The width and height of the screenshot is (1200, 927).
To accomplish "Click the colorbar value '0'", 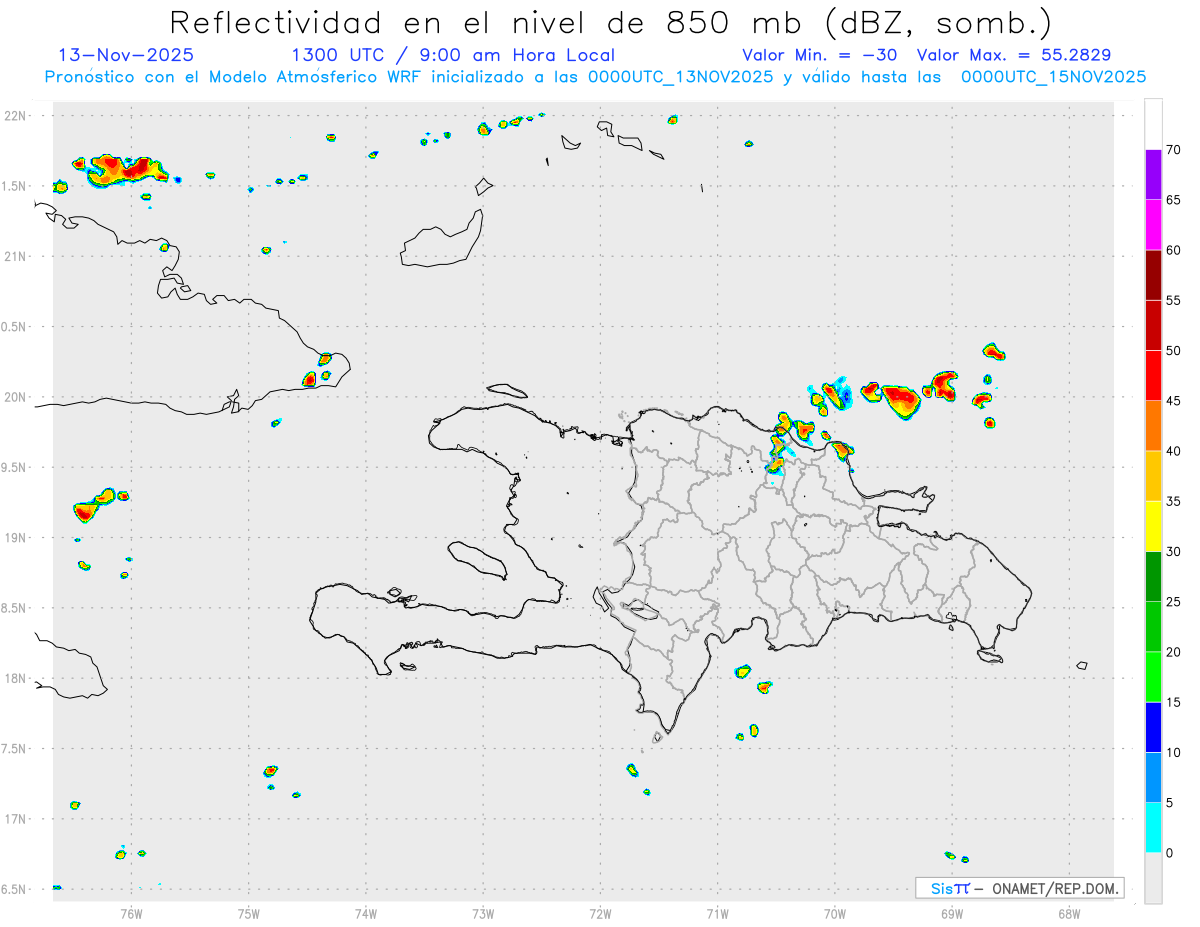I will [1169, 853].
